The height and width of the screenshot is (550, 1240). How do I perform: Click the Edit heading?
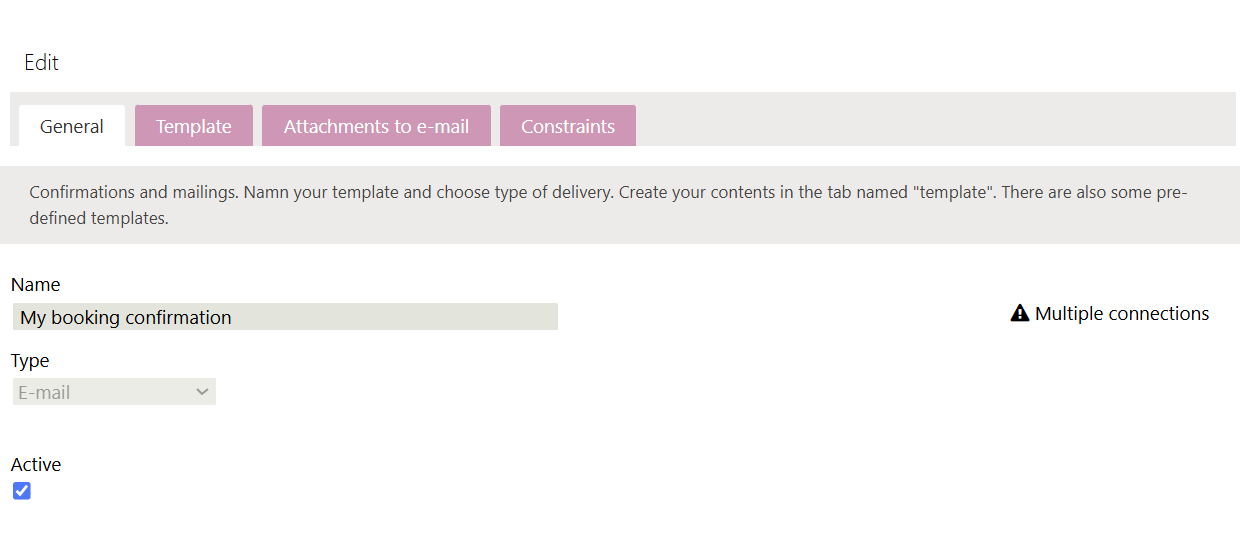coord(42,63)
